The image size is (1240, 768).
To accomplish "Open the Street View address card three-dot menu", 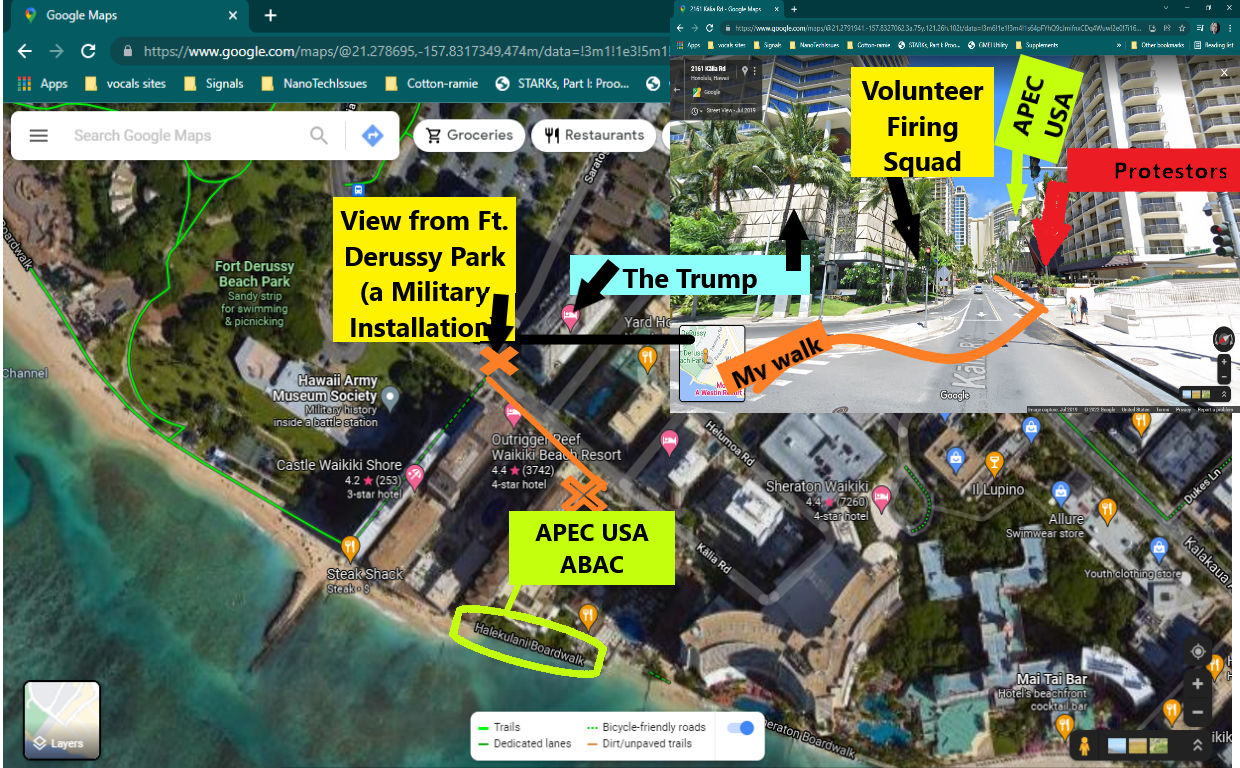I will 754,71.
